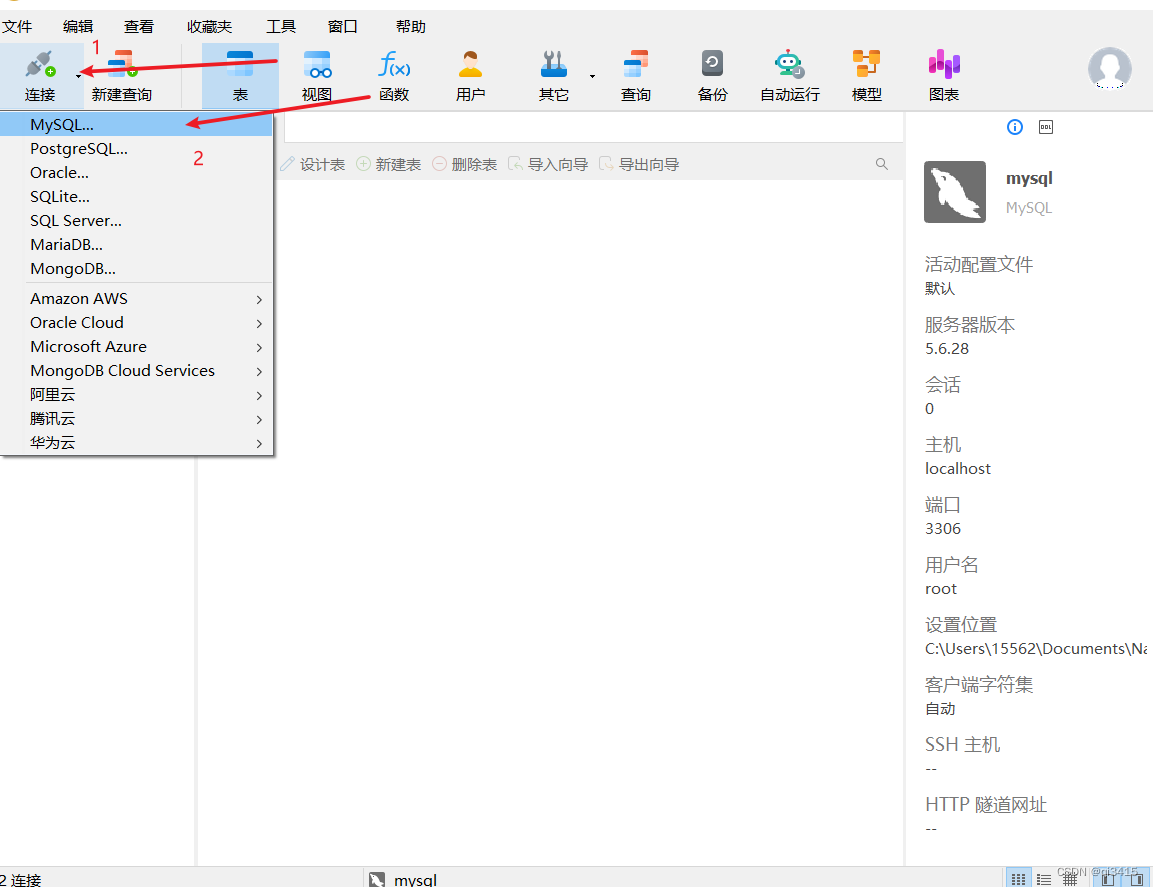Image resolution: width=1153 pixels, height=887 pixels.
Task: Click the 新建表 button
Action: pyautogui.click(x=388, y=164)
